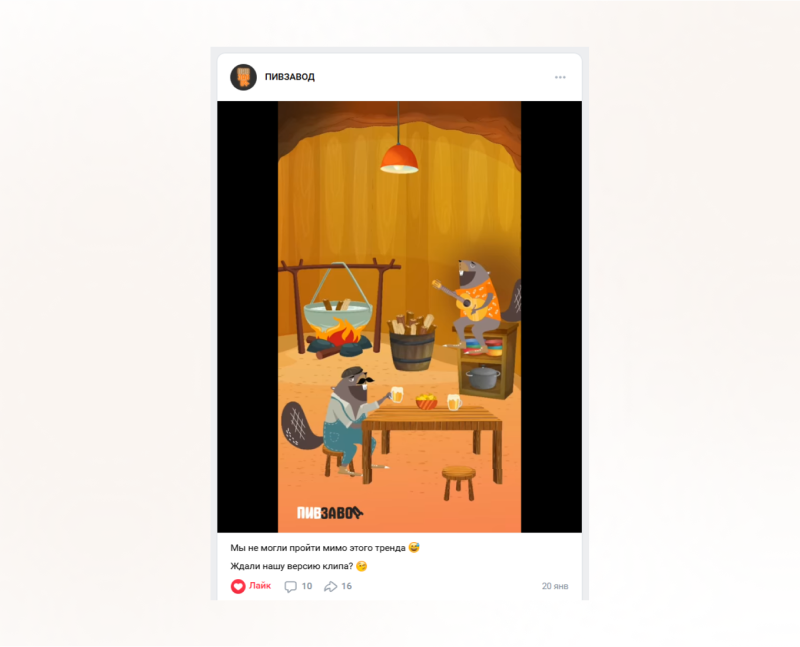Click the share count 16
The width and height of the screenshot is (800, 647).
(x=346, y=586)
